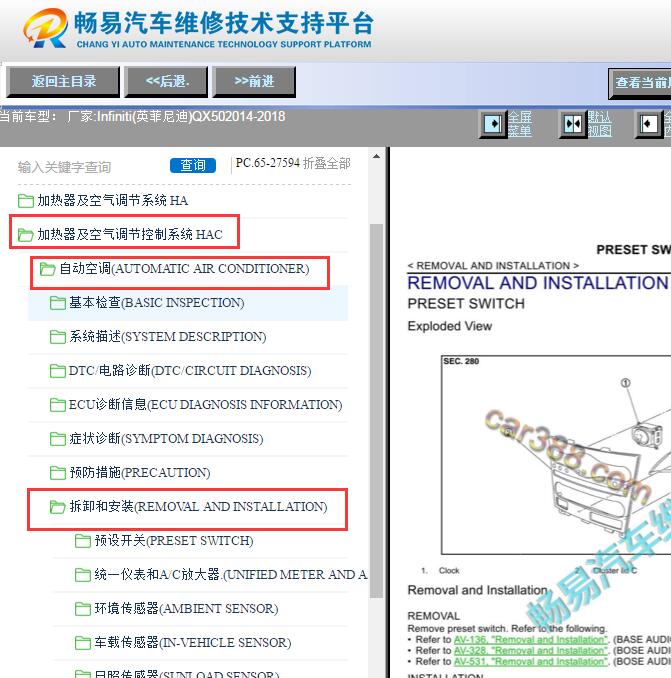
Task: Click folder icon of 预设开关 Preset Switch
Action: (x=83, y=541)
